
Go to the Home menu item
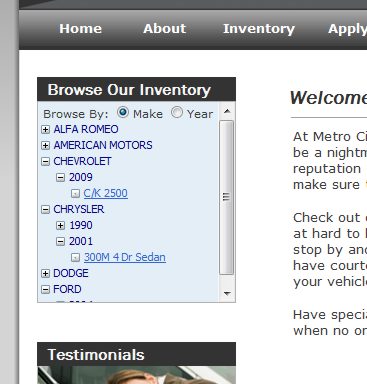81,29
